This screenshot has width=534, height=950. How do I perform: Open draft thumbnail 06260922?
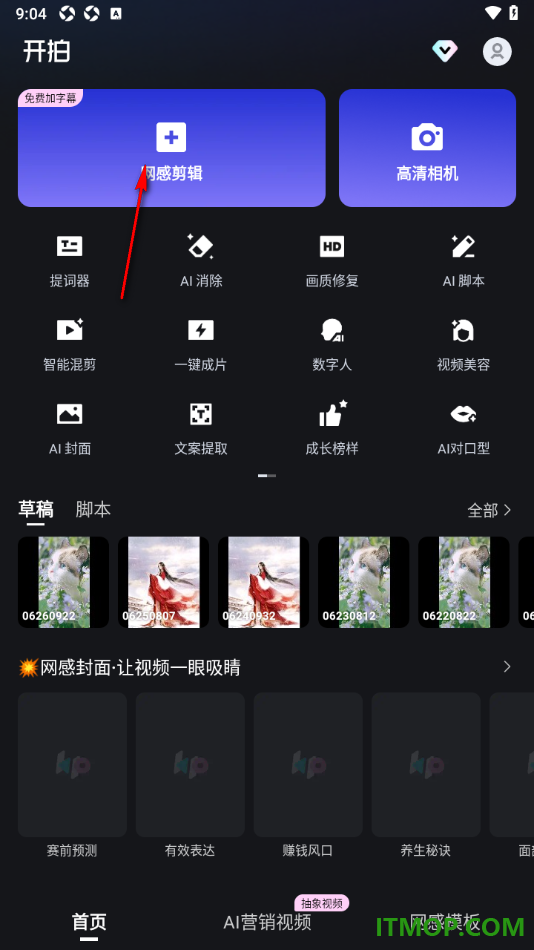point(64,582)
